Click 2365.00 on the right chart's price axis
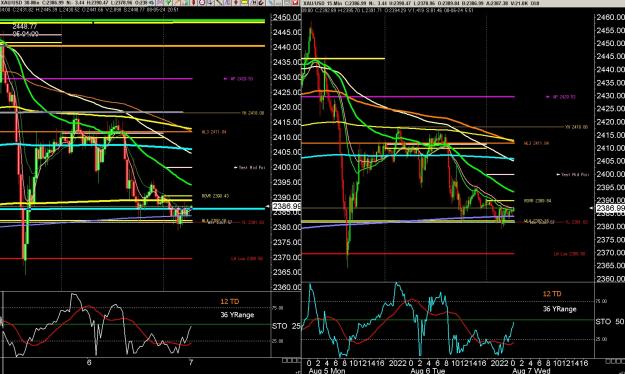The height and width of the screenshot is (374, 625). coord(610,266)
